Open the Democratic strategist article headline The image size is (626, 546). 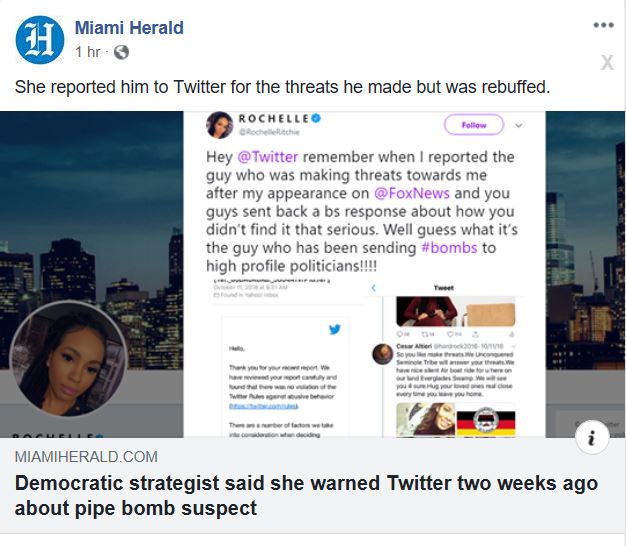tap(306, 495)
